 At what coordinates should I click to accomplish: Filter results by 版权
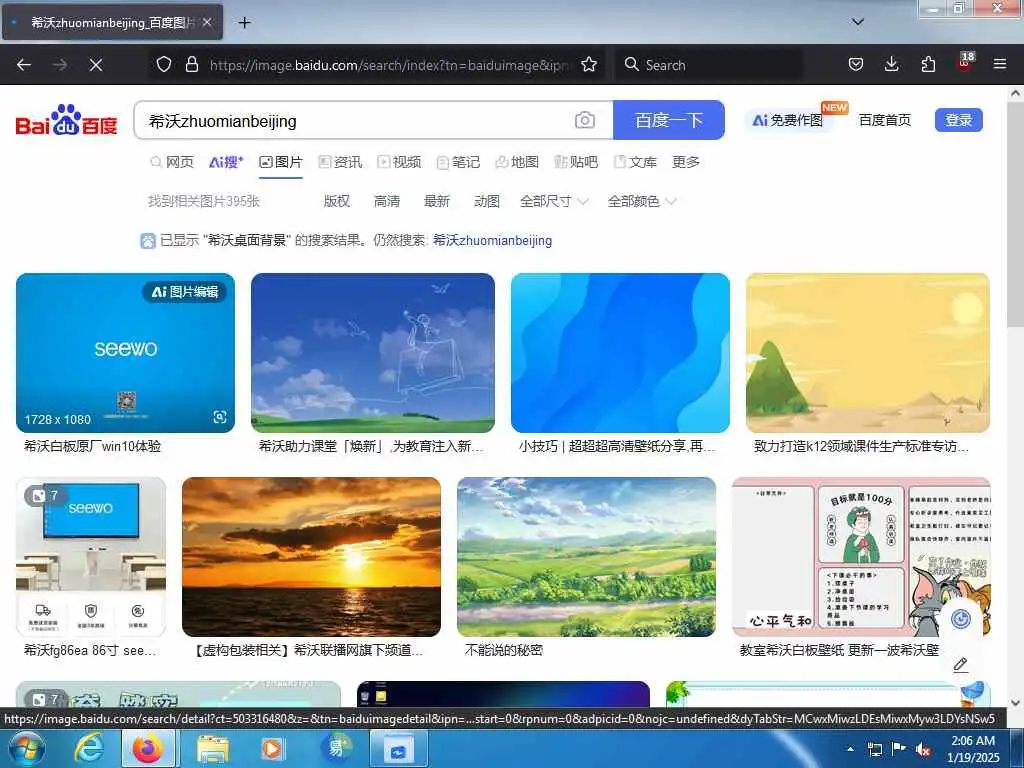click(x=337, y=201)
